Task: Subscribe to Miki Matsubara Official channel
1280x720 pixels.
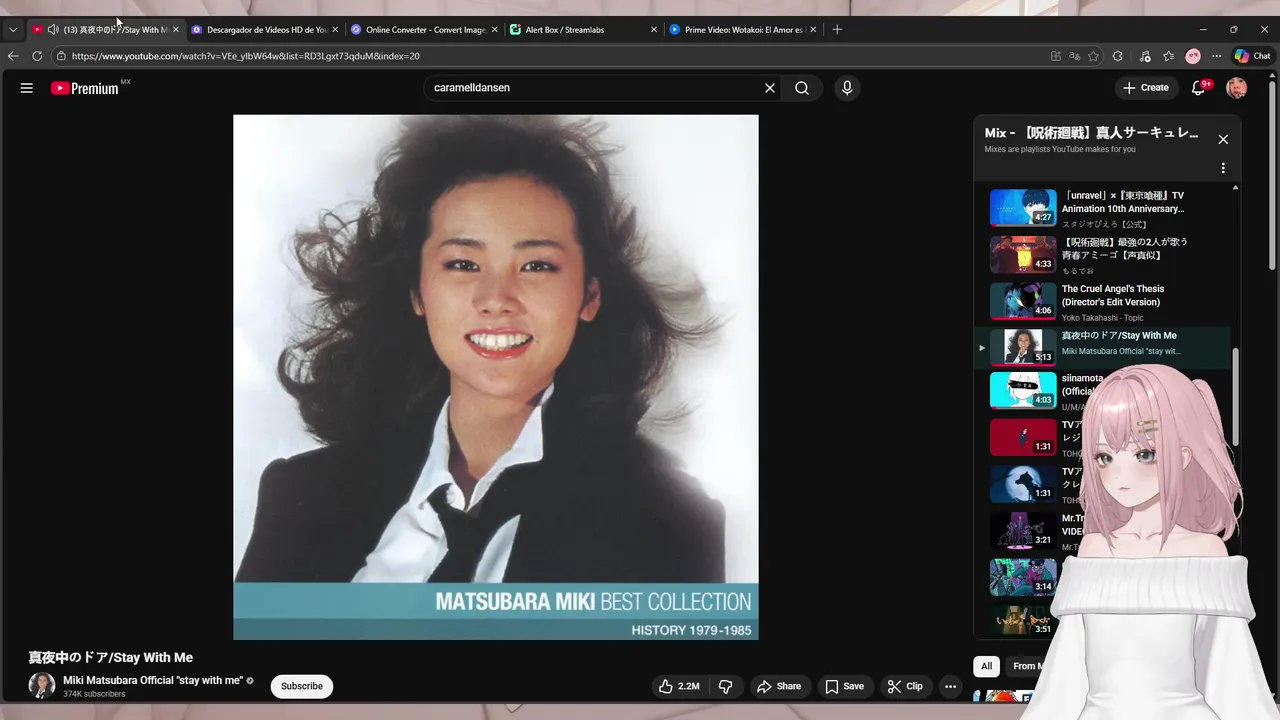Action: click(302, 686)
